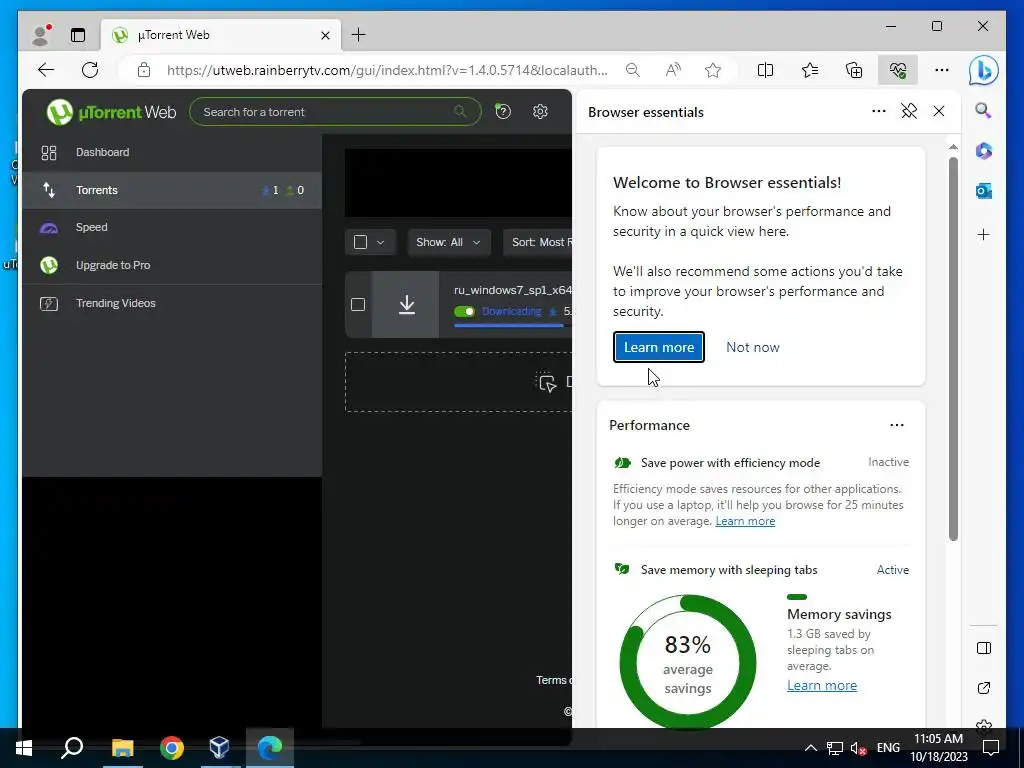
Task: Click µTorrent search magnifier icon
Action: [460, 112]
